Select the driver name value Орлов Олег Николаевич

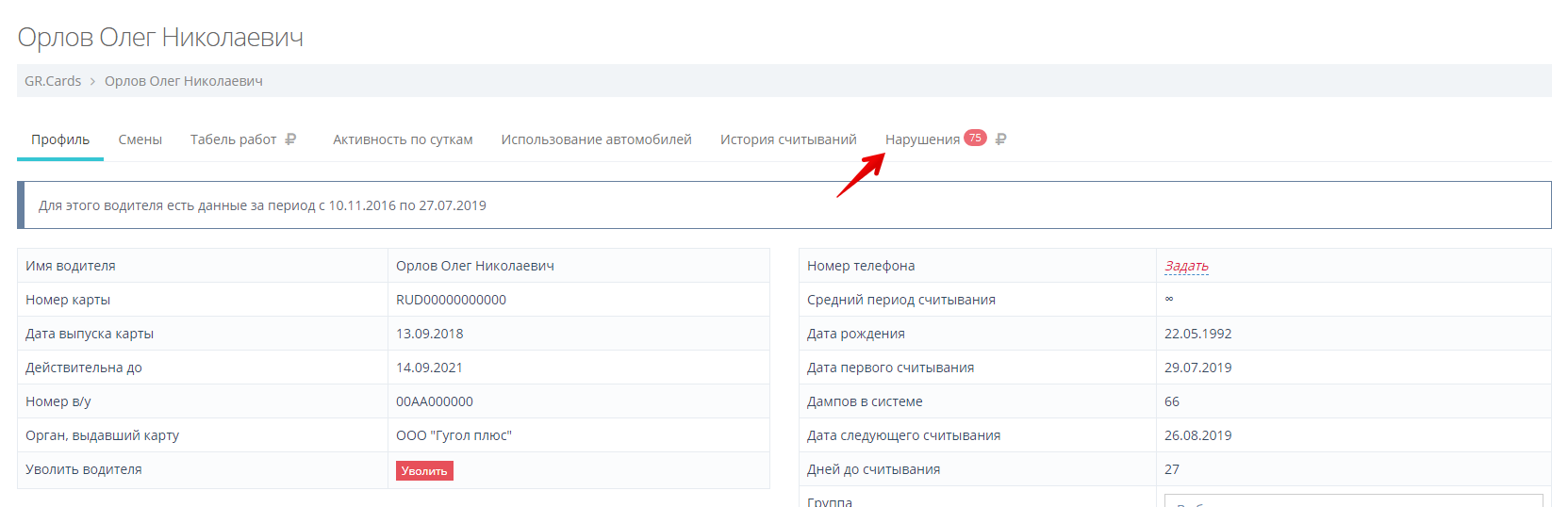(x=475, y=266)
